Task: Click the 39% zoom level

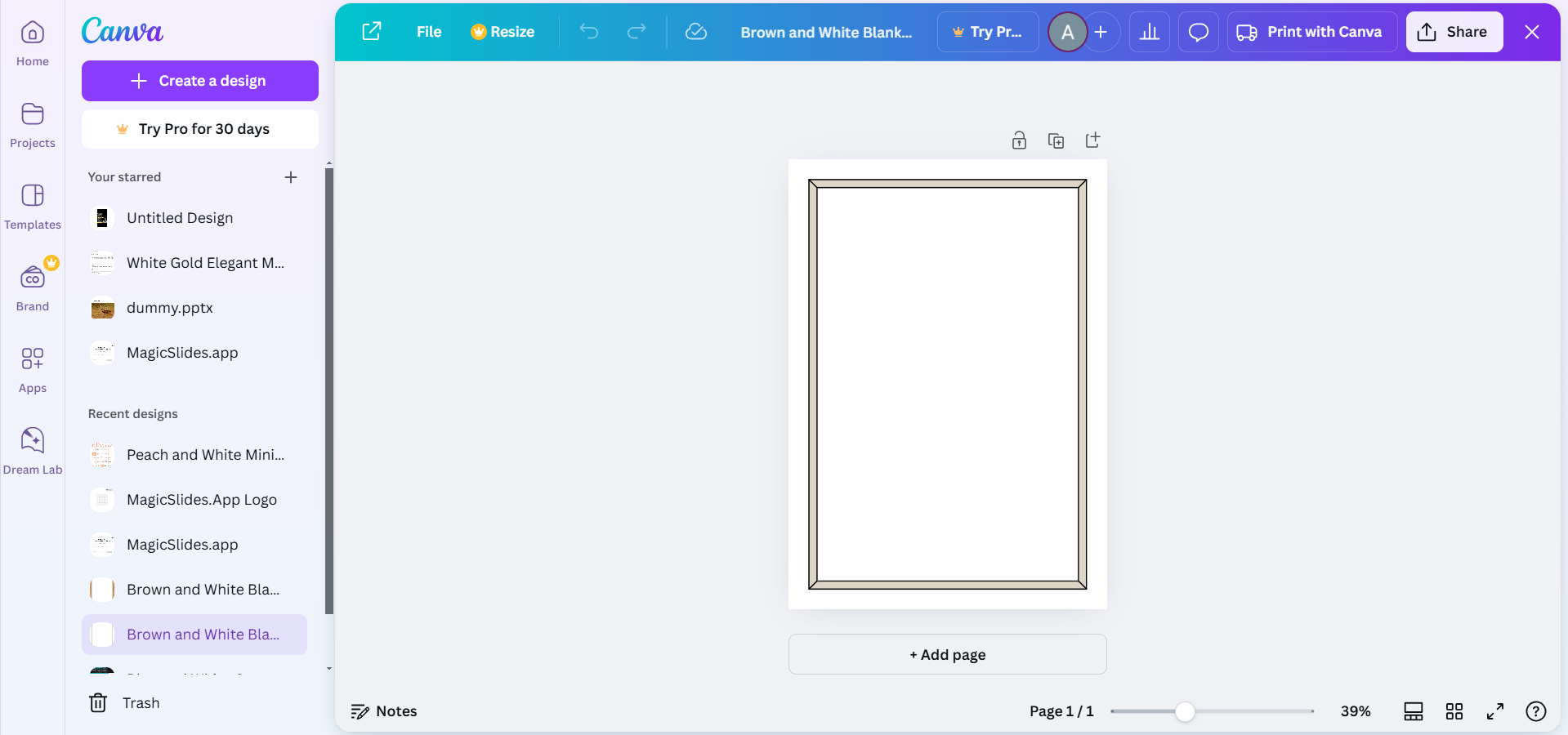Action: click(x=1356, y=711)
